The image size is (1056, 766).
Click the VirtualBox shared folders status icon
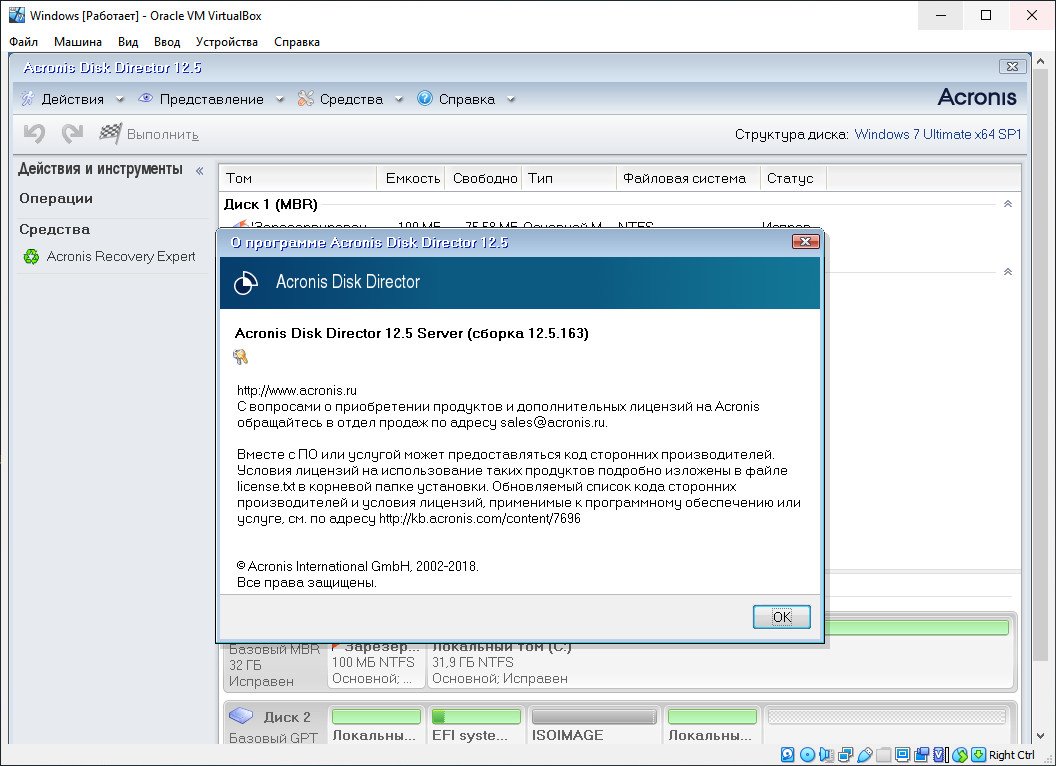[884, 755]
